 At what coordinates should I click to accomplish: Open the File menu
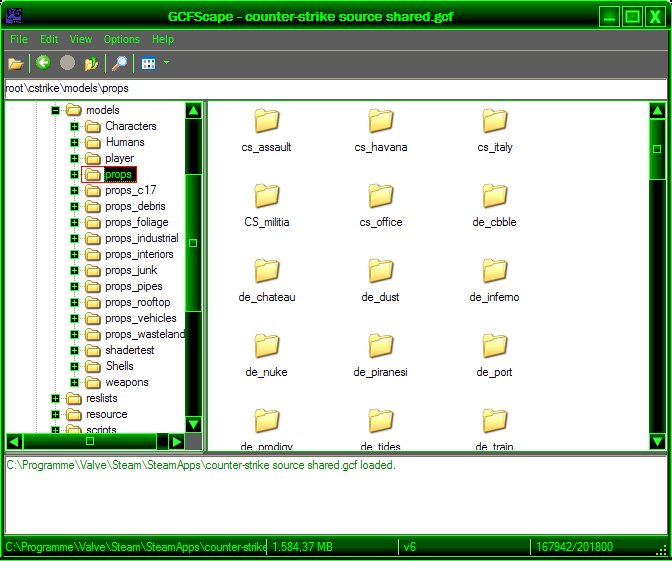coord(19,39)
